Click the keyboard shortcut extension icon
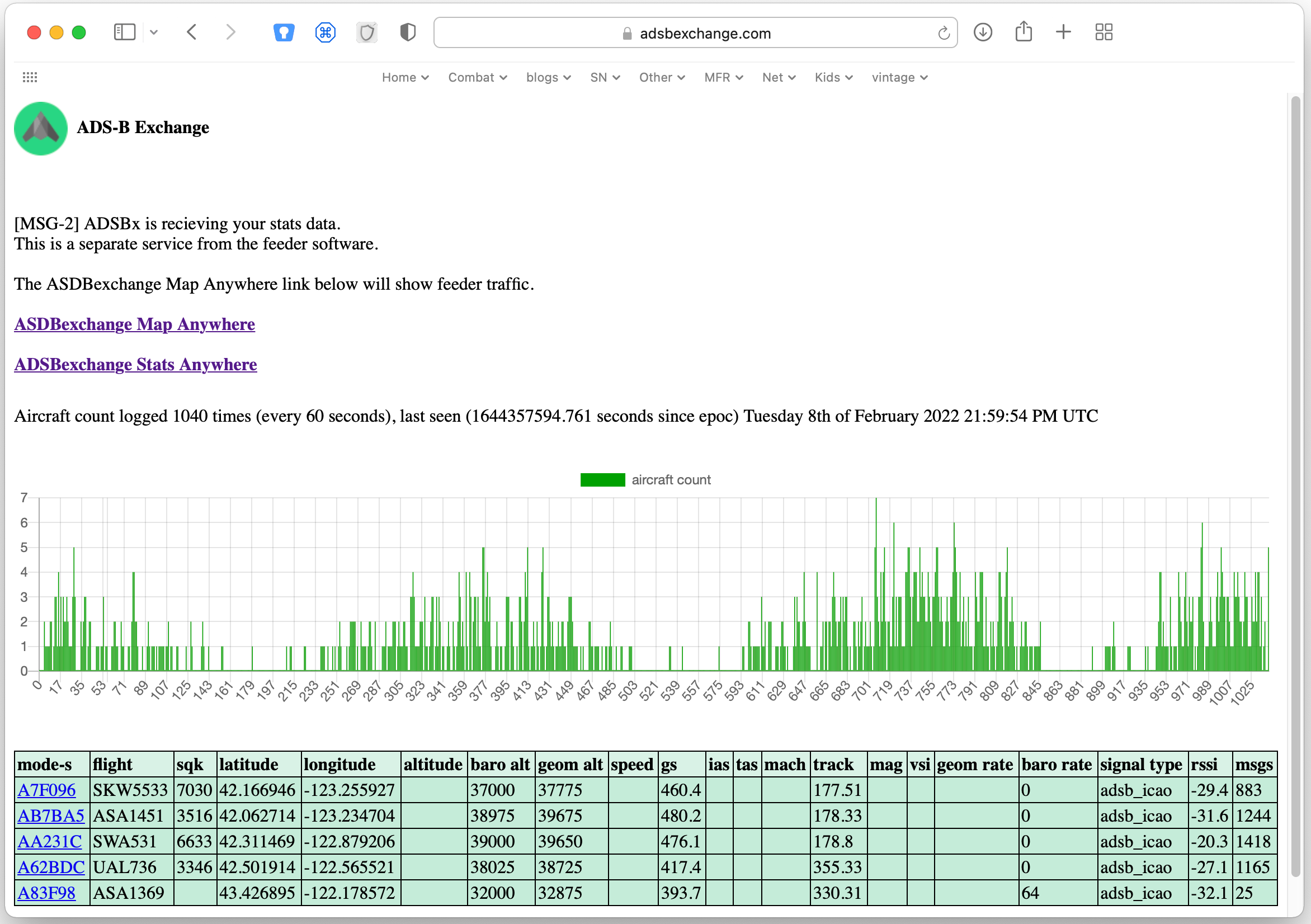Screen dimensions: 1311x924 coord(326,32)
